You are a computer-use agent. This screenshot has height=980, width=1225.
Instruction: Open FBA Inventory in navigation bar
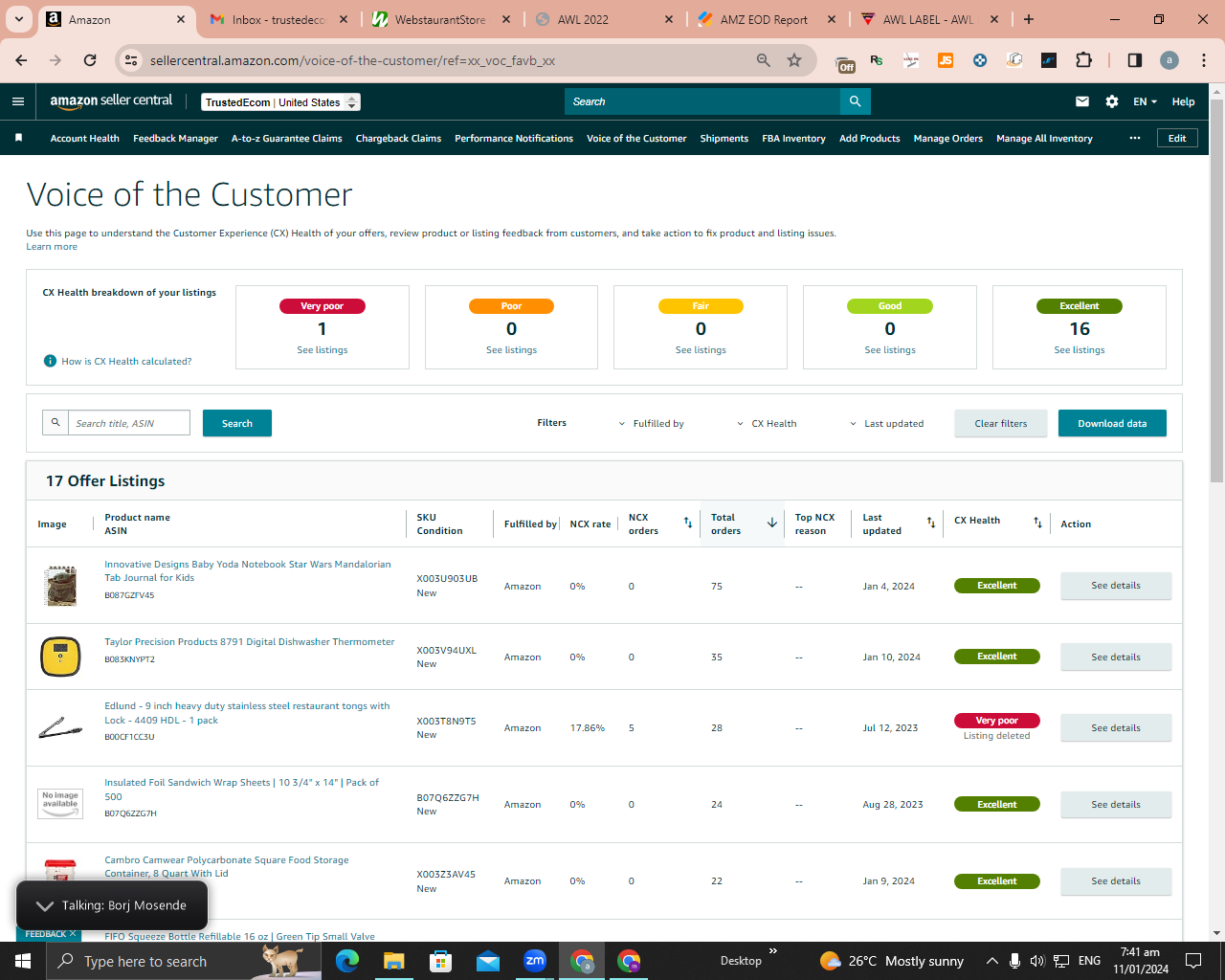point(793,138)
